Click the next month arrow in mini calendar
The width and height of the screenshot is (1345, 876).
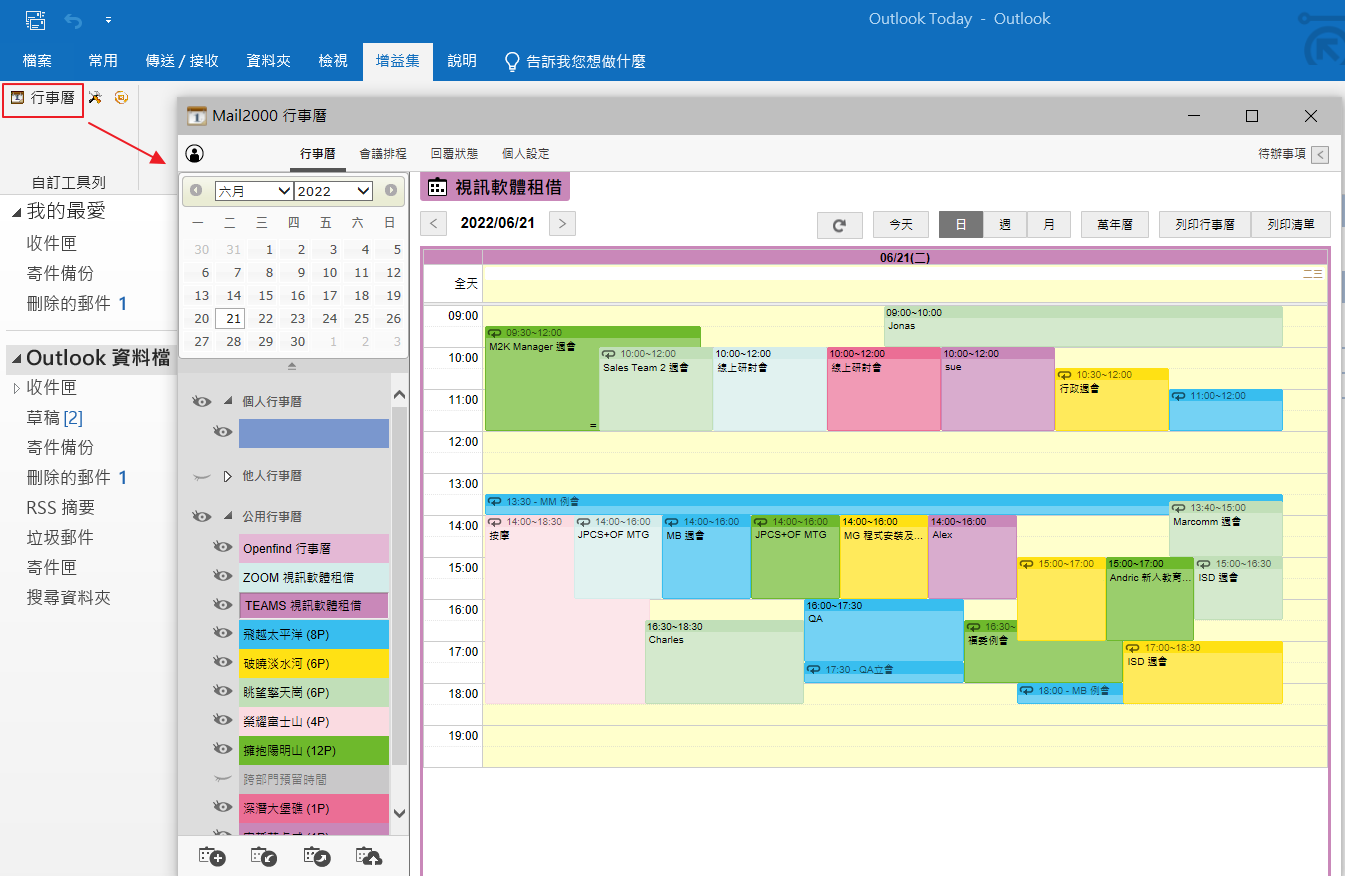pyautogui.click(x=391, y=190)
